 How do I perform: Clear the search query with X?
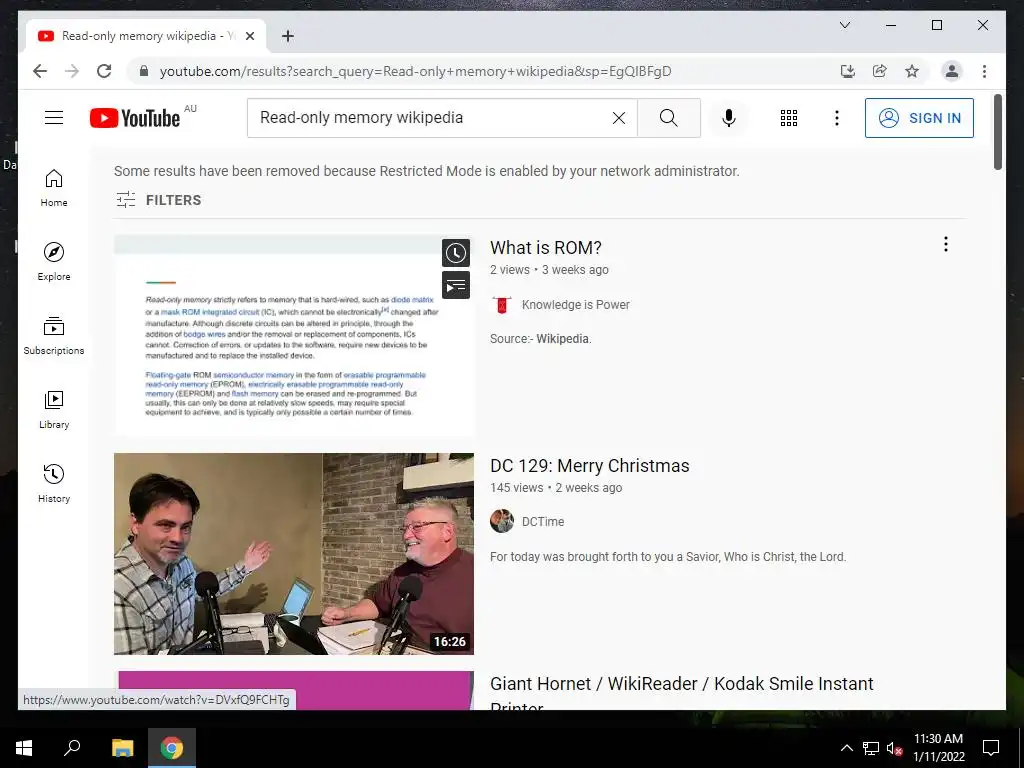(618, 118)
